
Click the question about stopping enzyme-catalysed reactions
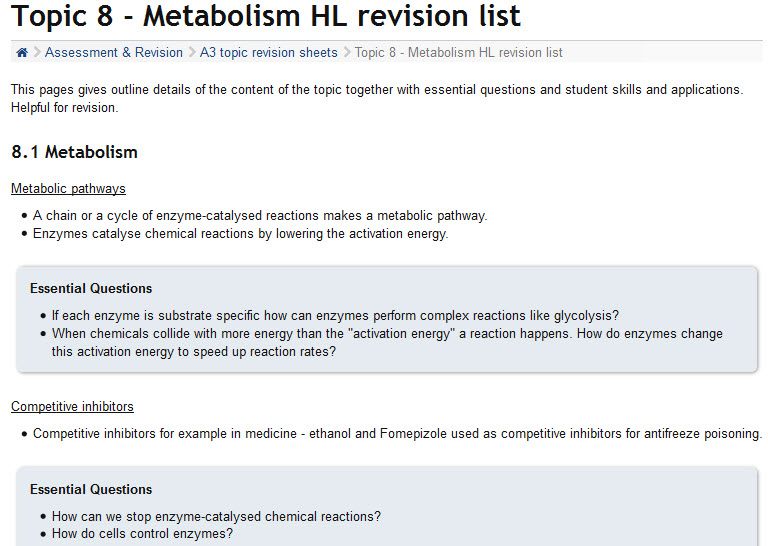pos(216,516)
